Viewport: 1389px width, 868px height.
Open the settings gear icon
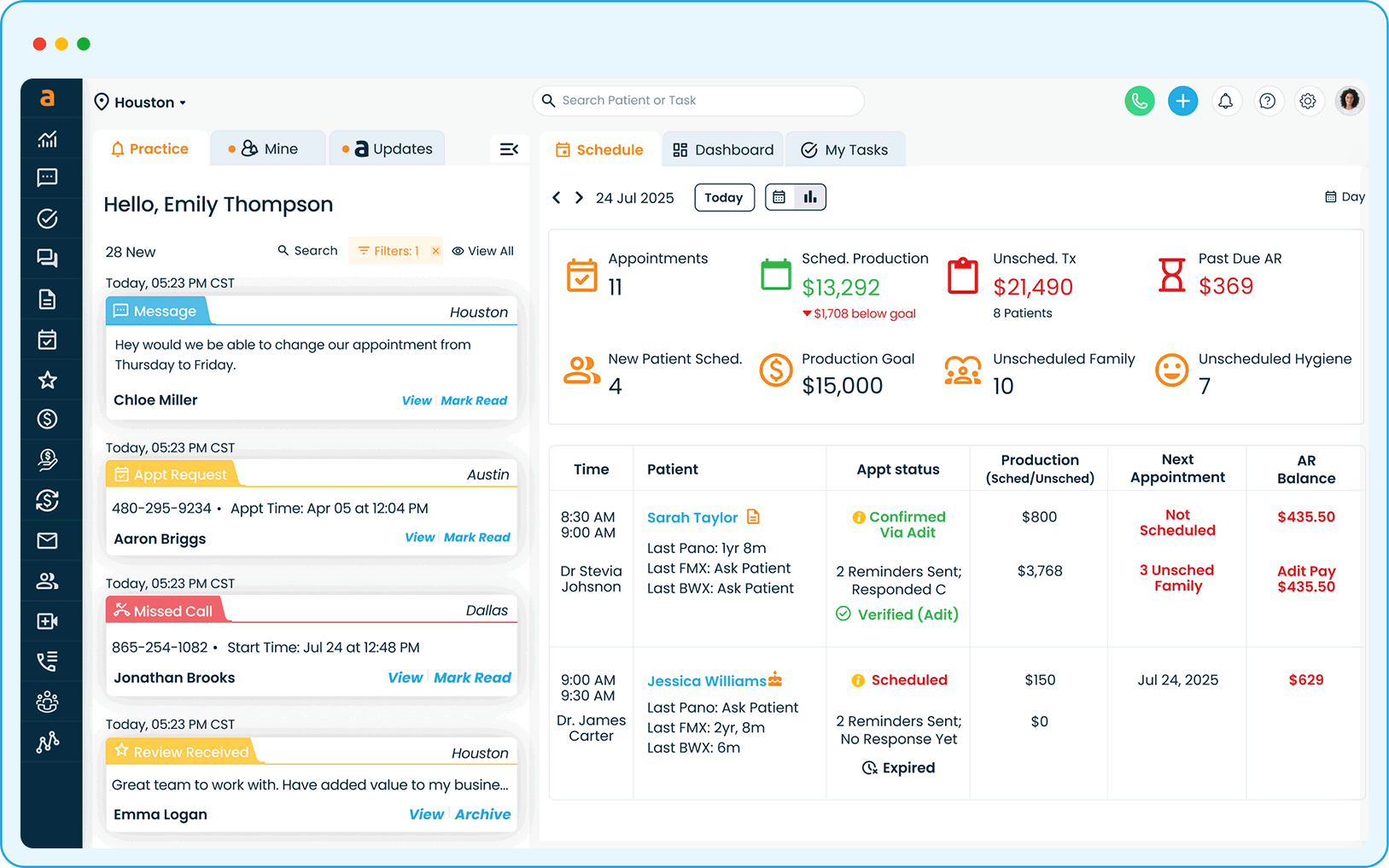(x=1307, y=102)
